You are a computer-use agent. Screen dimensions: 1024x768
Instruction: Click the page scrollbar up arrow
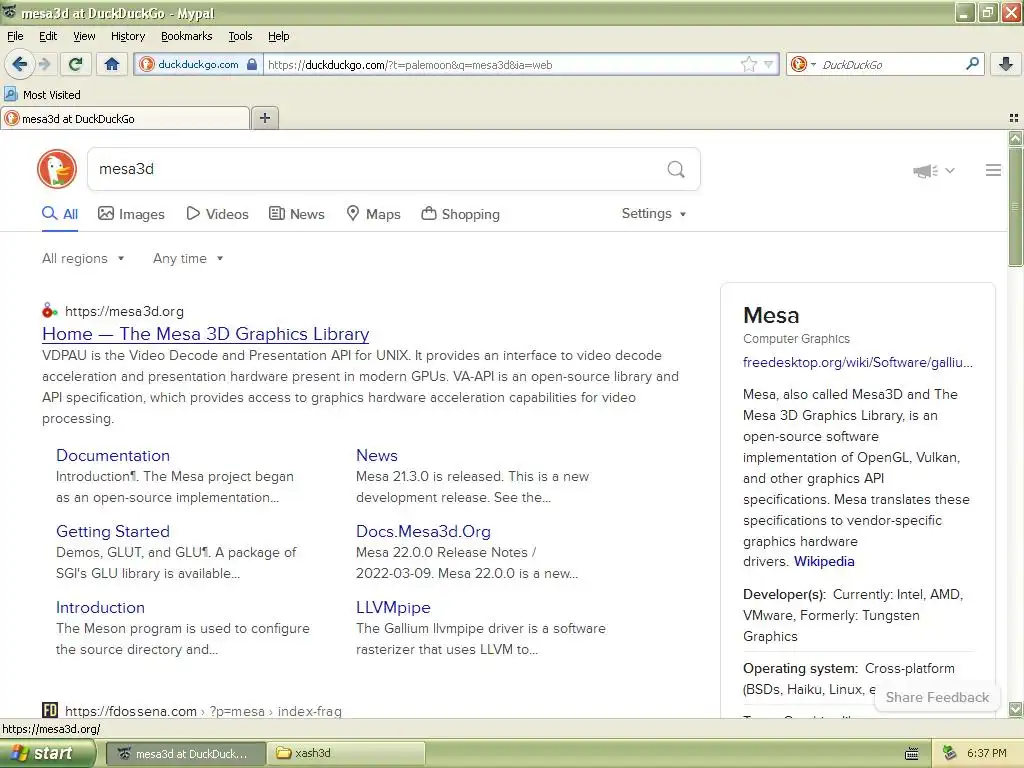[x=1015, y=138]
